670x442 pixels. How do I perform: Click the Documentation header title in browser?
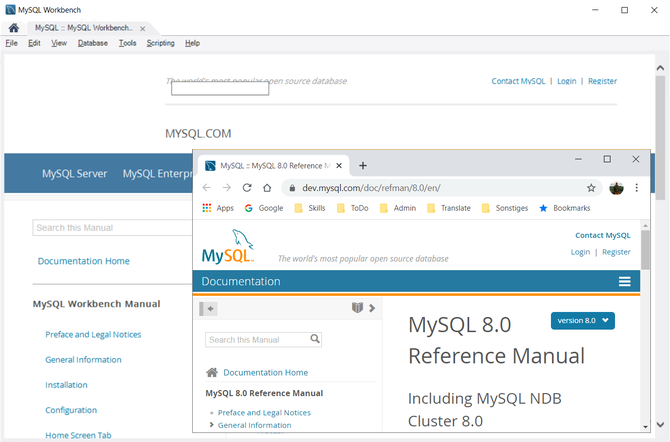pyautogui.click(x=241, y=282)
